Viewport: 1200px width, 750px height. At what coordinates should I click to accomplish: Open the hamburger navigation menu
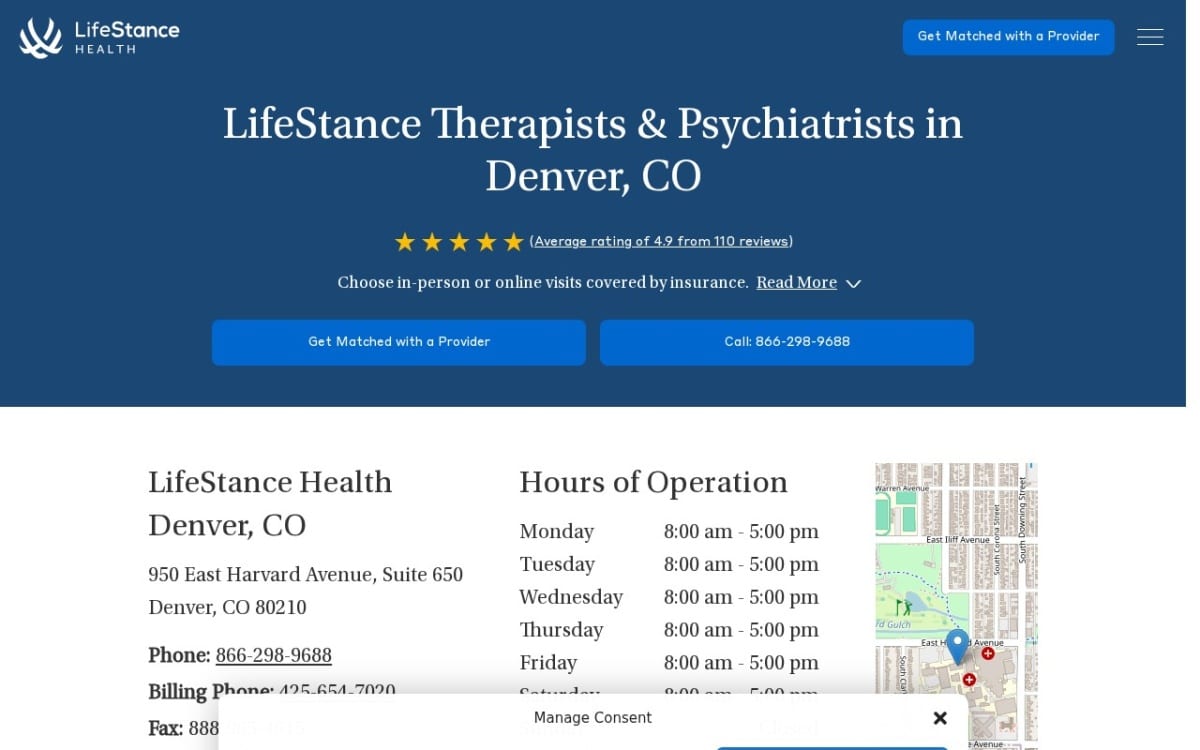pyautogui.click(x=1150, y=37)
